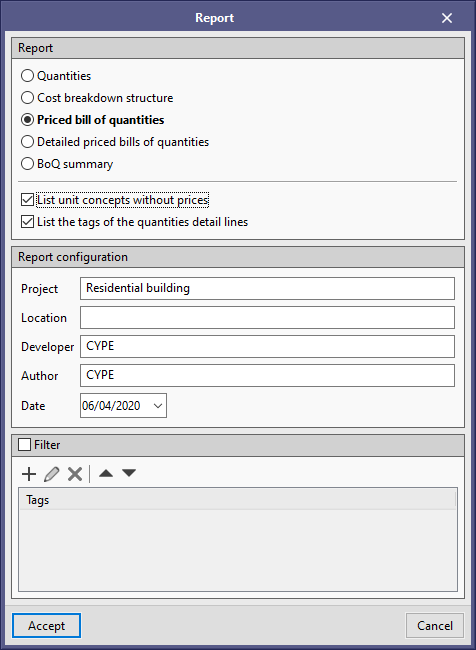Move tag down with down arrow
Image resolution: width=476 pixels, height=650 pixels.
129,473
